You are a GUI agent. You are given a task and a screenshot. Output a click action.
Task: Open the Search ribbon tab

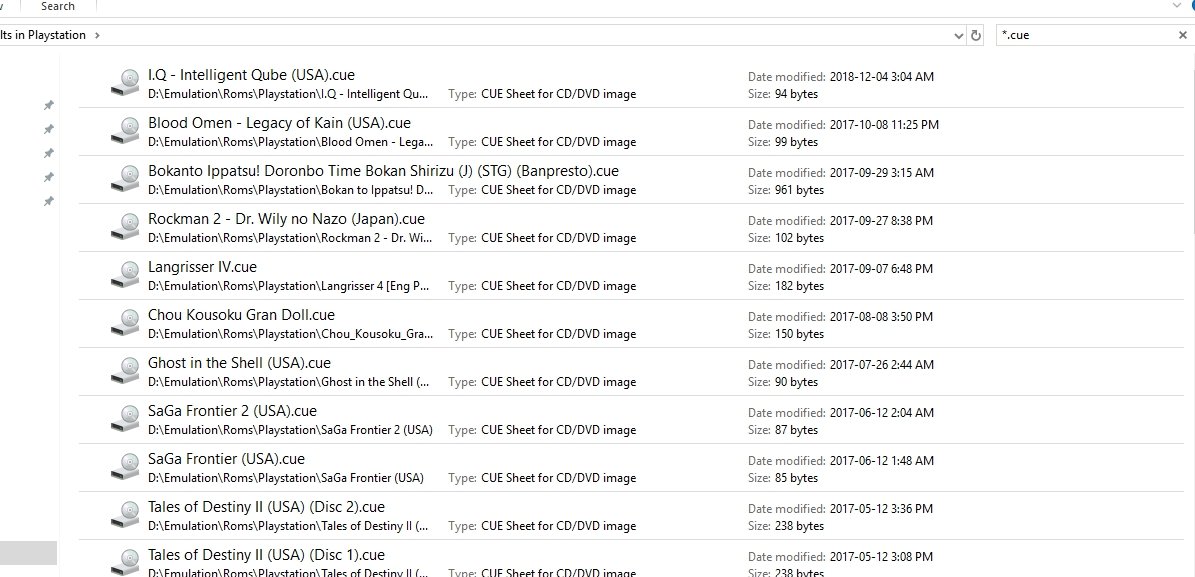58,6
